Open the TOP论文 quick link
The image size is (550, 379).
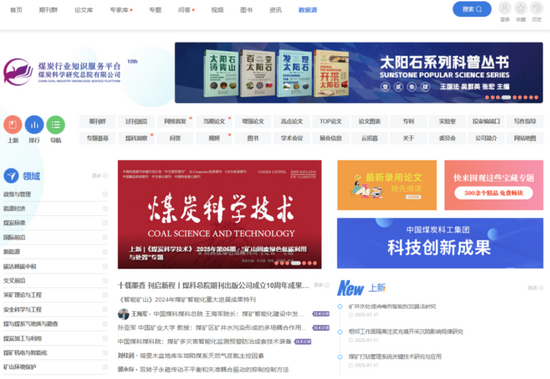point(330,121)
